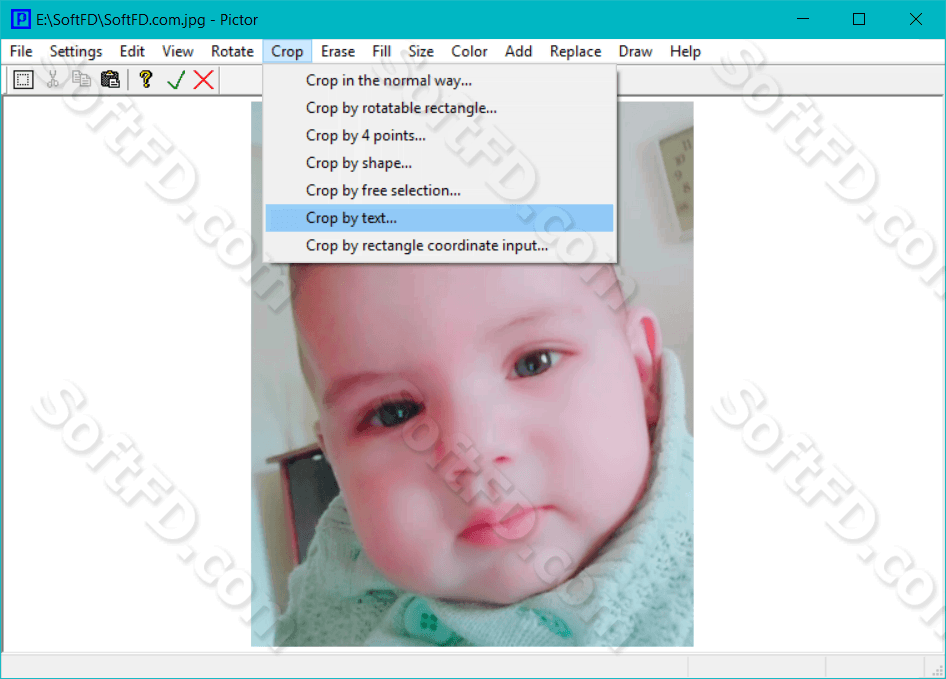The height and width of the screenshot is (679, 946).
Task: Open the Replace menu
Action: click(576, 51)
